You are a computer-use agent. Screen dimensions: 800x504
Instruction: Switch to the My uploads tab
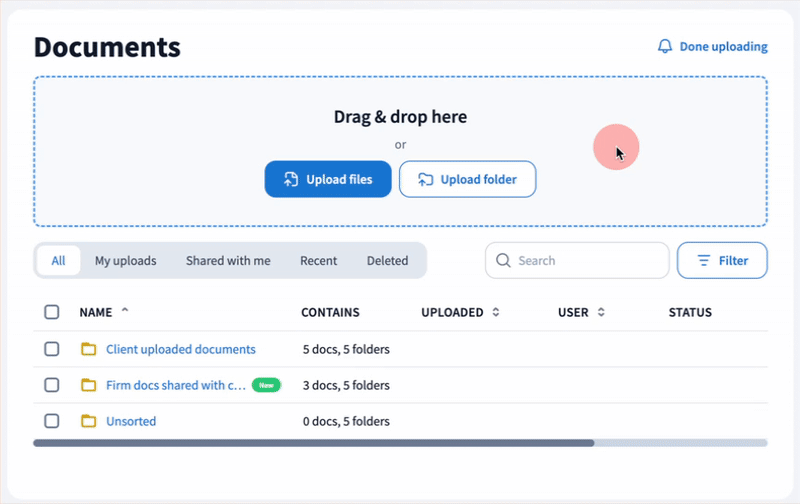tap(125, 261)
